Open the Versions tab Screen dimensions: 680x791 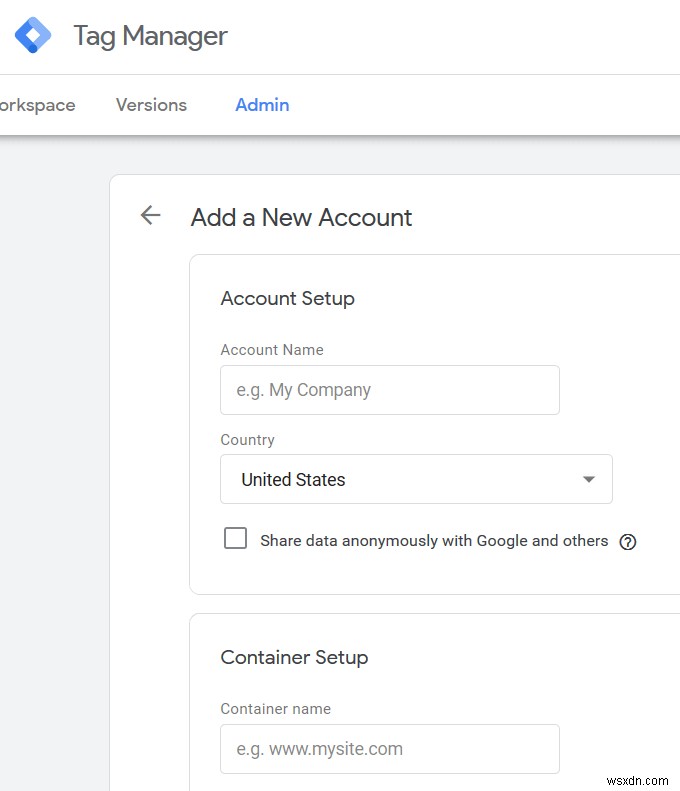(x=151, y=105)
